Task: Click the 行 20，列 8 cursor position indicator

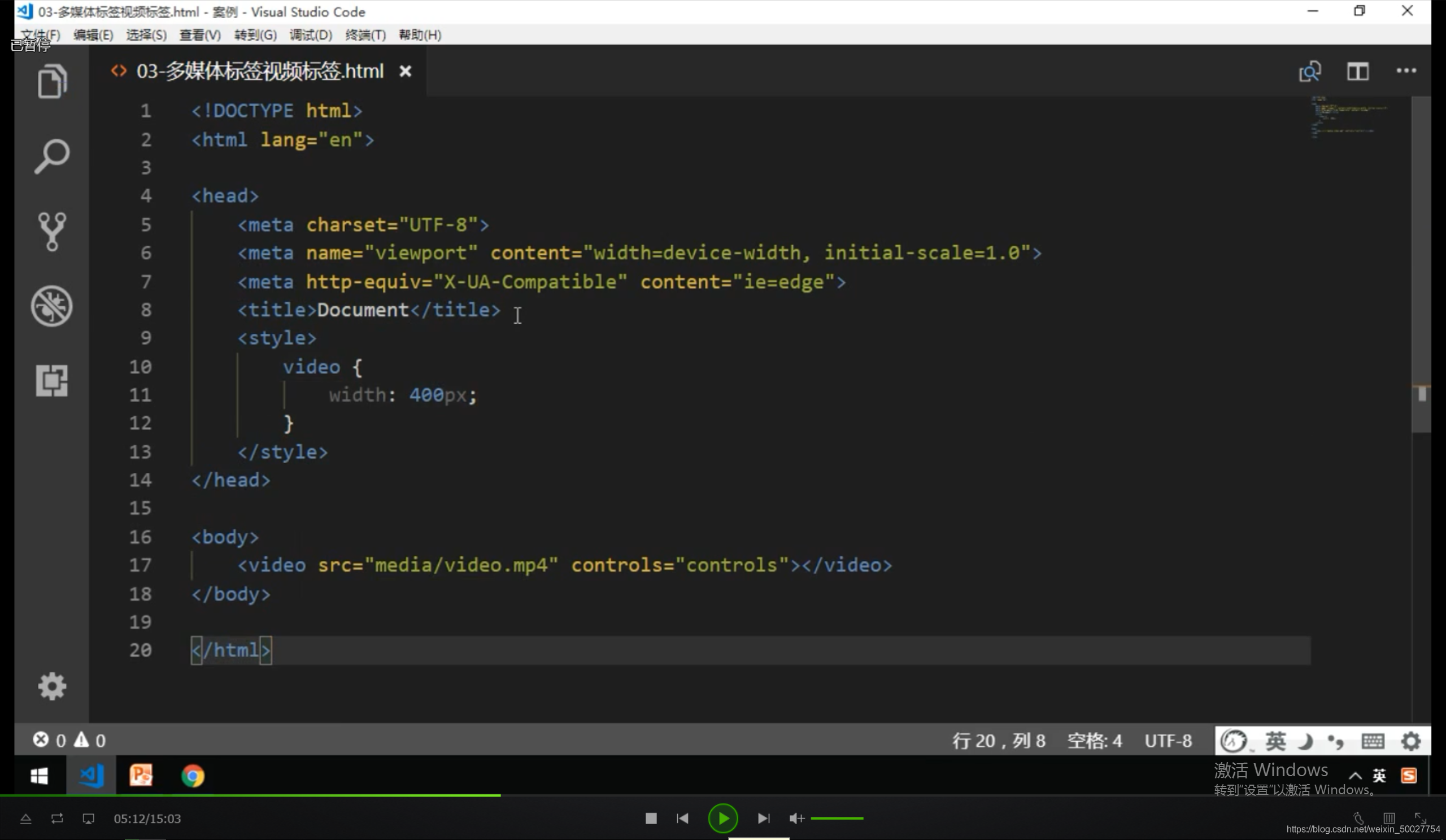Action: pyautogui.click(x=999, y=741)
